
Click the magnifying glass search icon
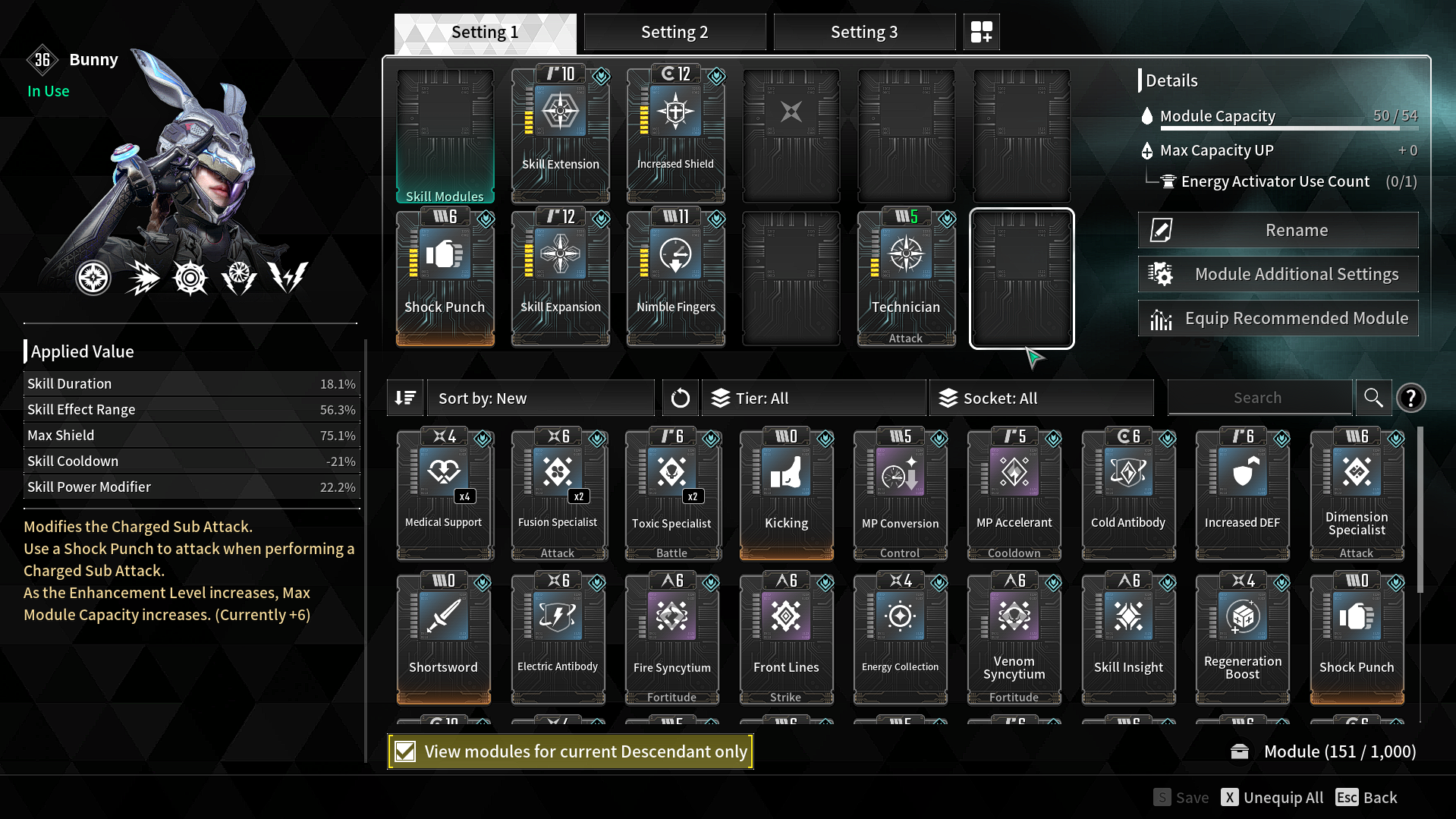click(x=1373, y=398)
